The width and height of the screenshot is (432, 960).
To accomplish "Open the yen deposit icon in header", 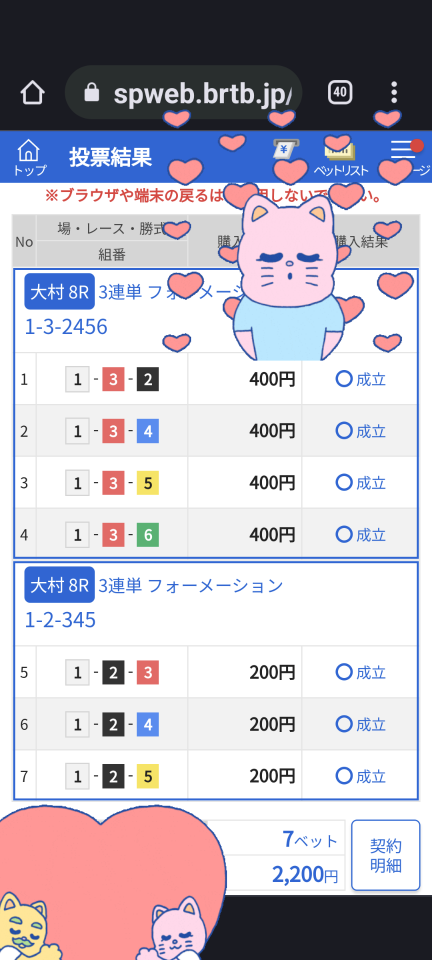I will [x=285, y=149].
